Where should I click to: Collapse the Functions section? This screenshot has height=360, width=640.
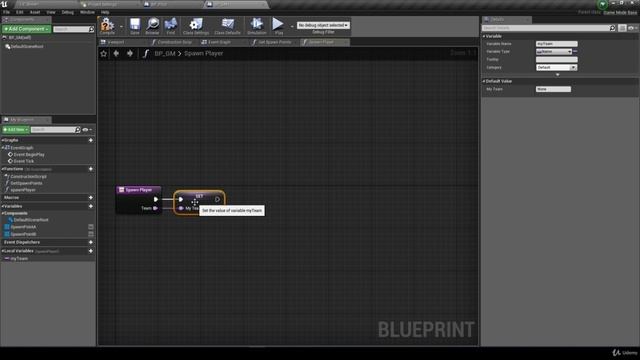pos(3,169)
